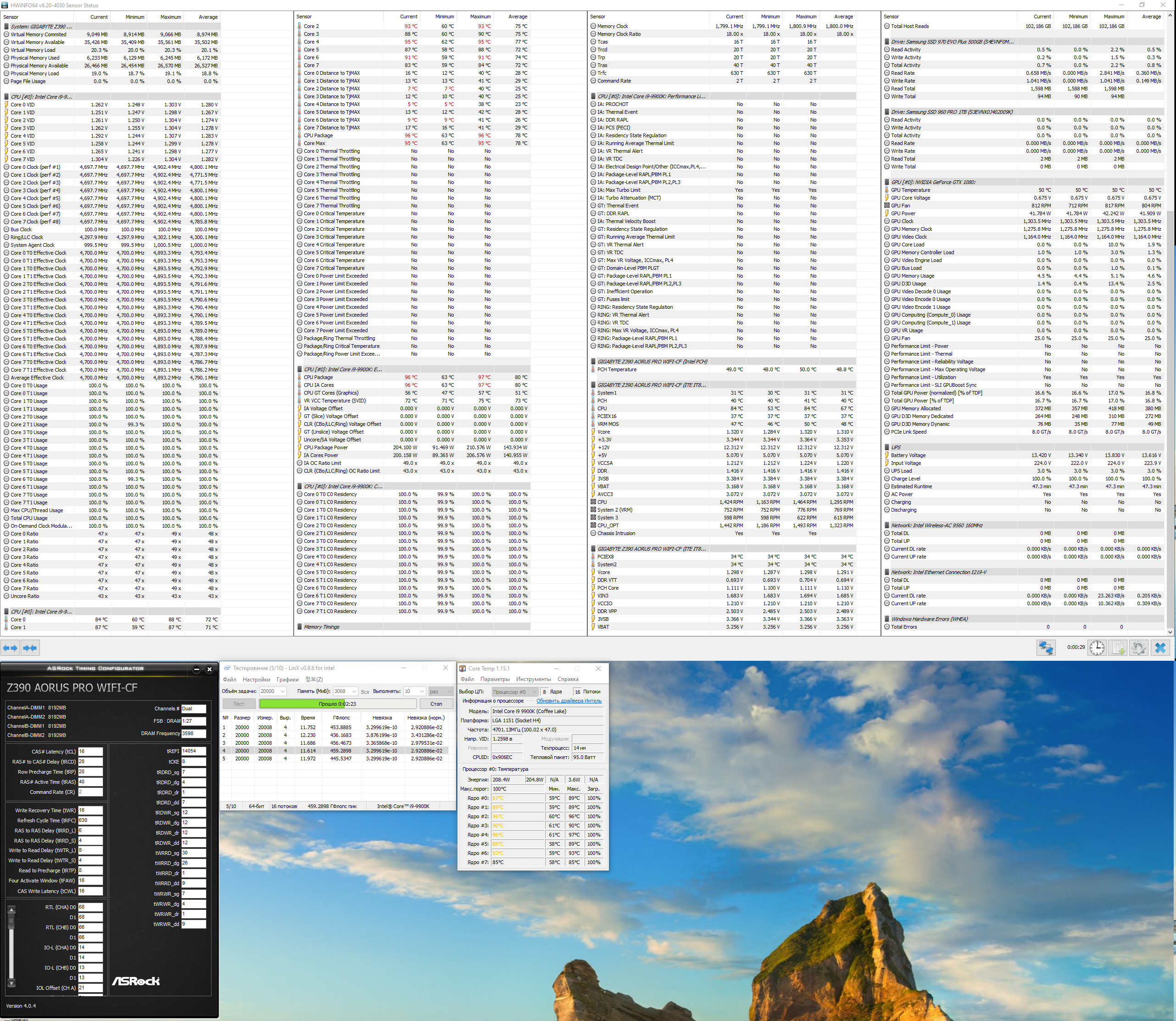1176x1021 pixels.
Task: Open the remote network computers icon in HWiNFO
Action: (x=1046, y=648)
